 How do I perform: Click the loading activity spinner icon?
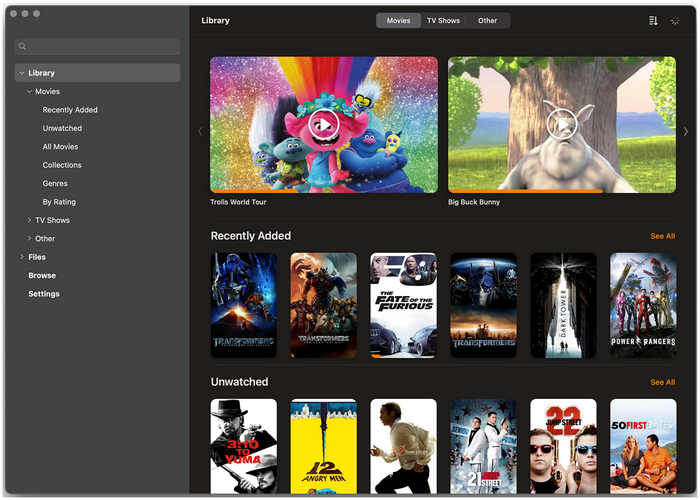pyautogui.click(x=675, y=20)
